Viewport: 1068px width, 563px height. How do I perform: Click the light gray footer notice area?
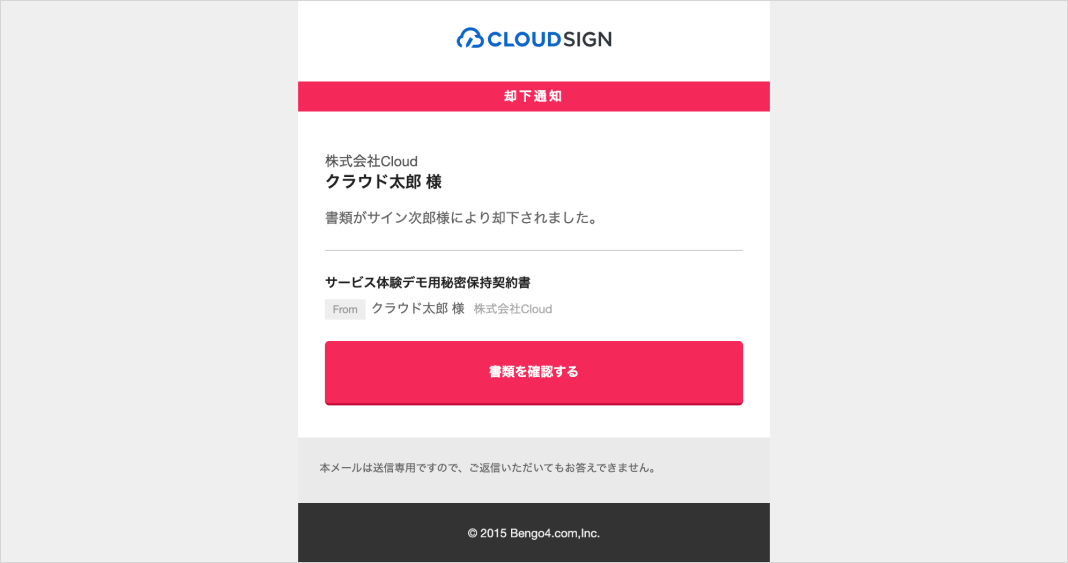click(x=534, y=470)
